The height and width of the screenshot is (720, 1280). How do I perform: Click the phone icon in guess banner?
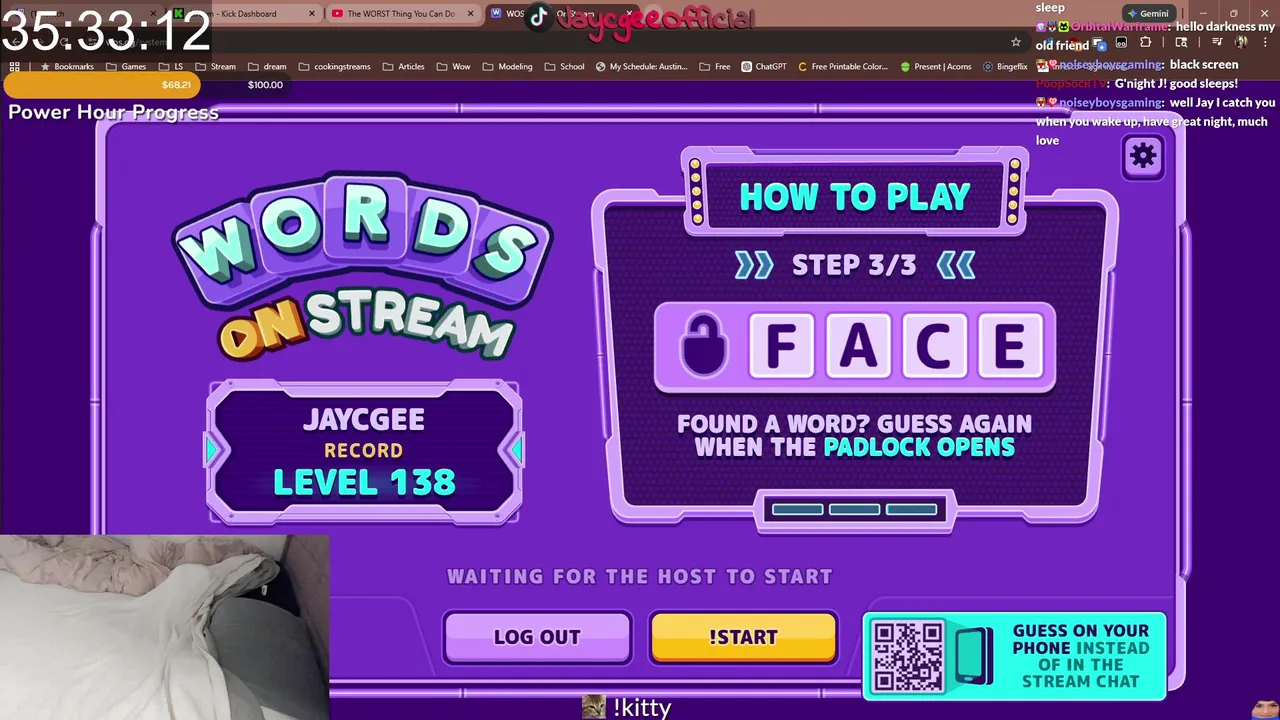pos(973,656)
